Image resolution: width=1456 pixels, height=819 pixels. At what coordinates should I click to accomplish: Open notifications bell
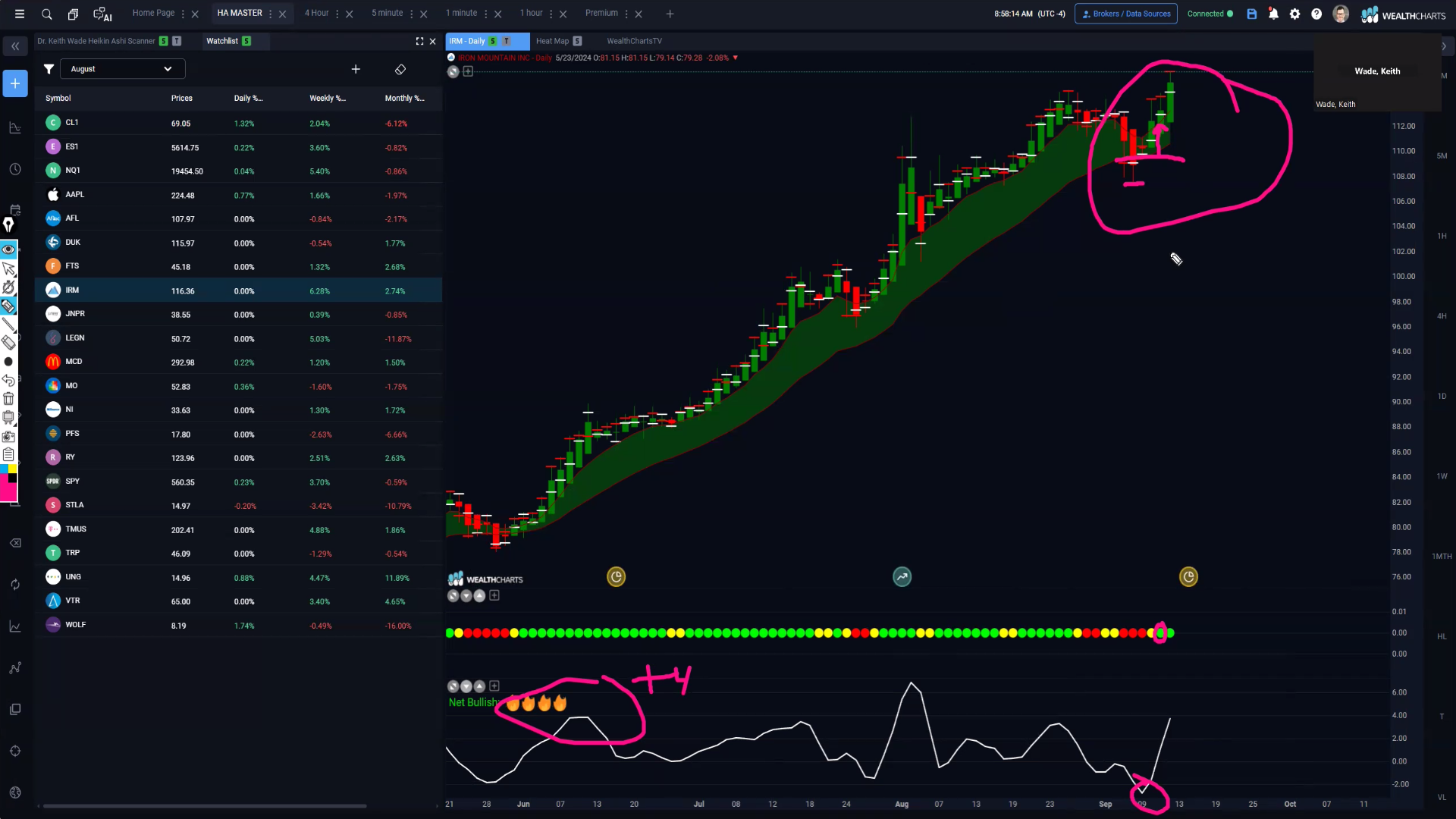coord(1273,14)
